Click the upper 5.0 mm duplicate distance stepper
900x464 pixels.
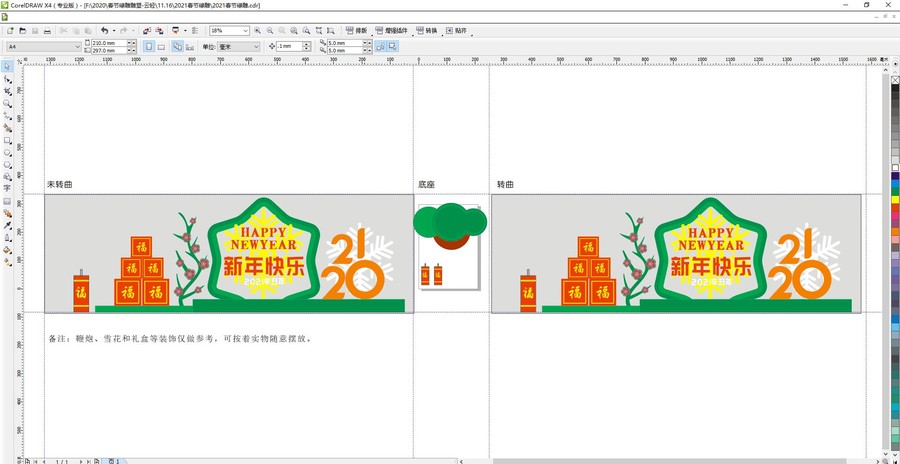click(367, 43)
